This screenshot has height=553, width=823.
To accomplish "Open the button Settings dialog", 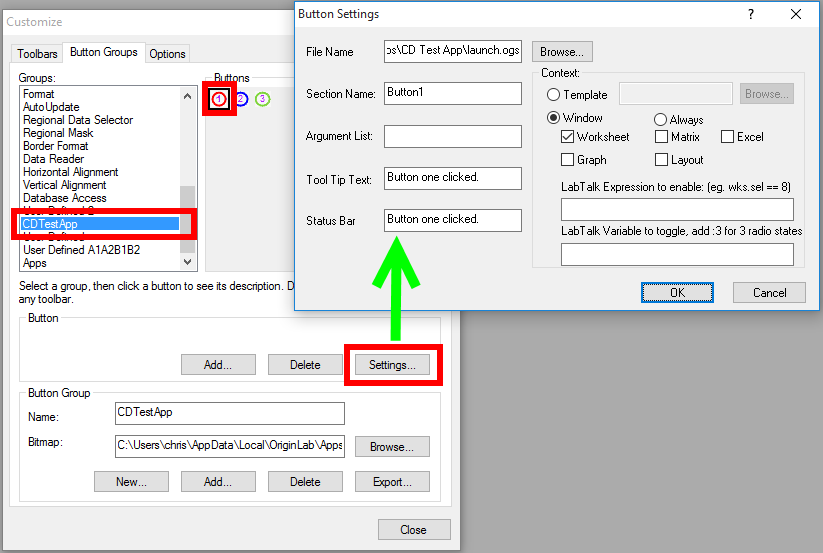I will [392, 365].
